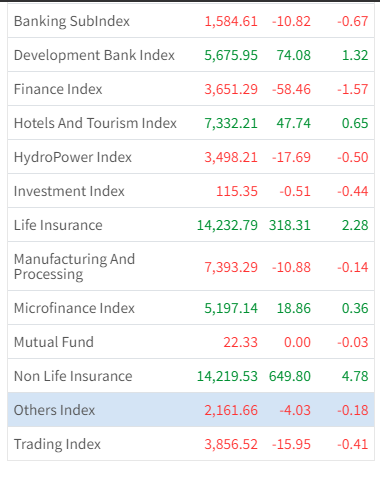Click the highlighted Others Index row
Viewport: 380px width, 478px height.
[191, 410]
